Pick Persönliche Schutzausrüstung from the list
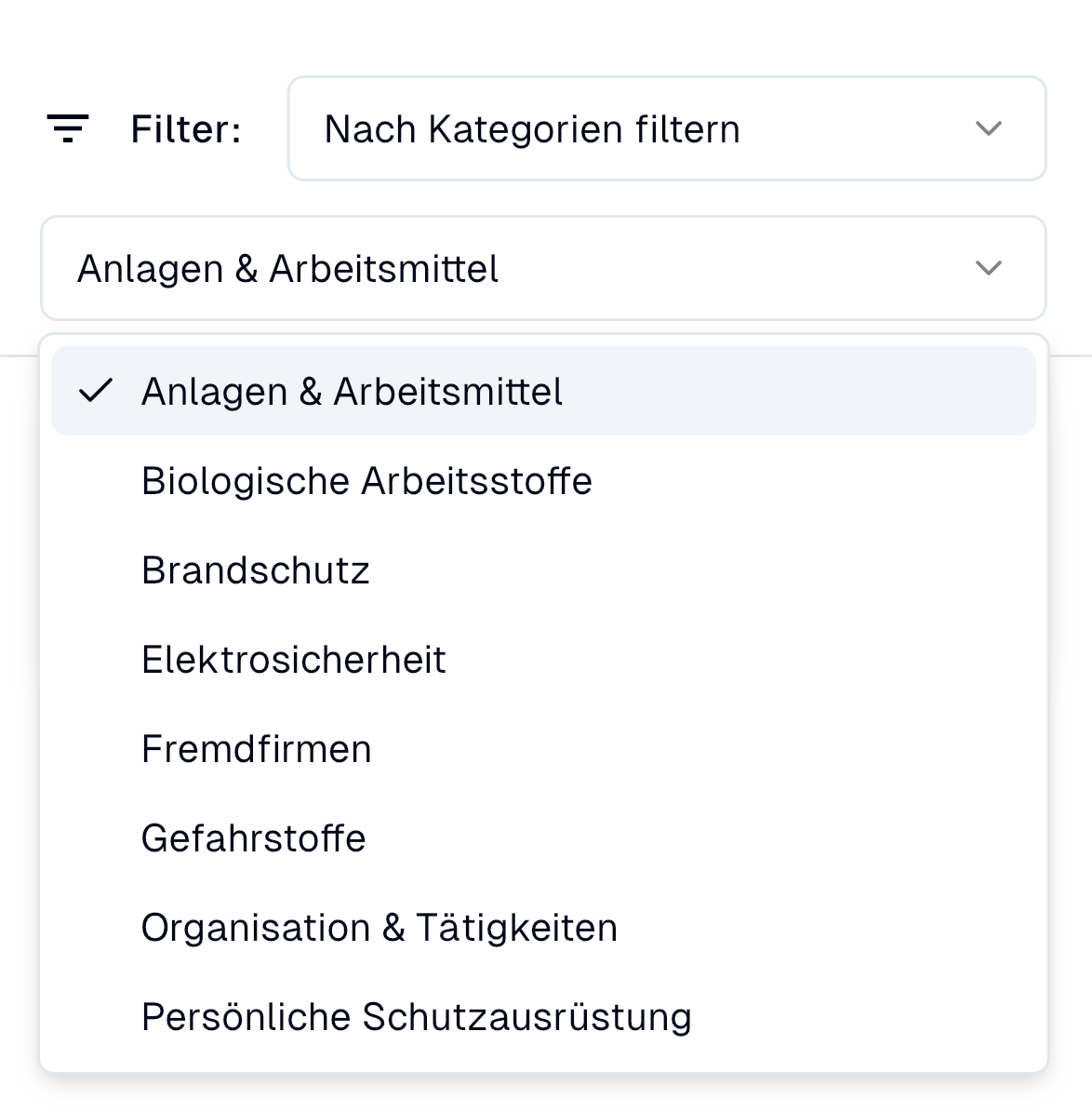The height and width of the screenshot is (1112, 1092). [x=417, y=1017]
